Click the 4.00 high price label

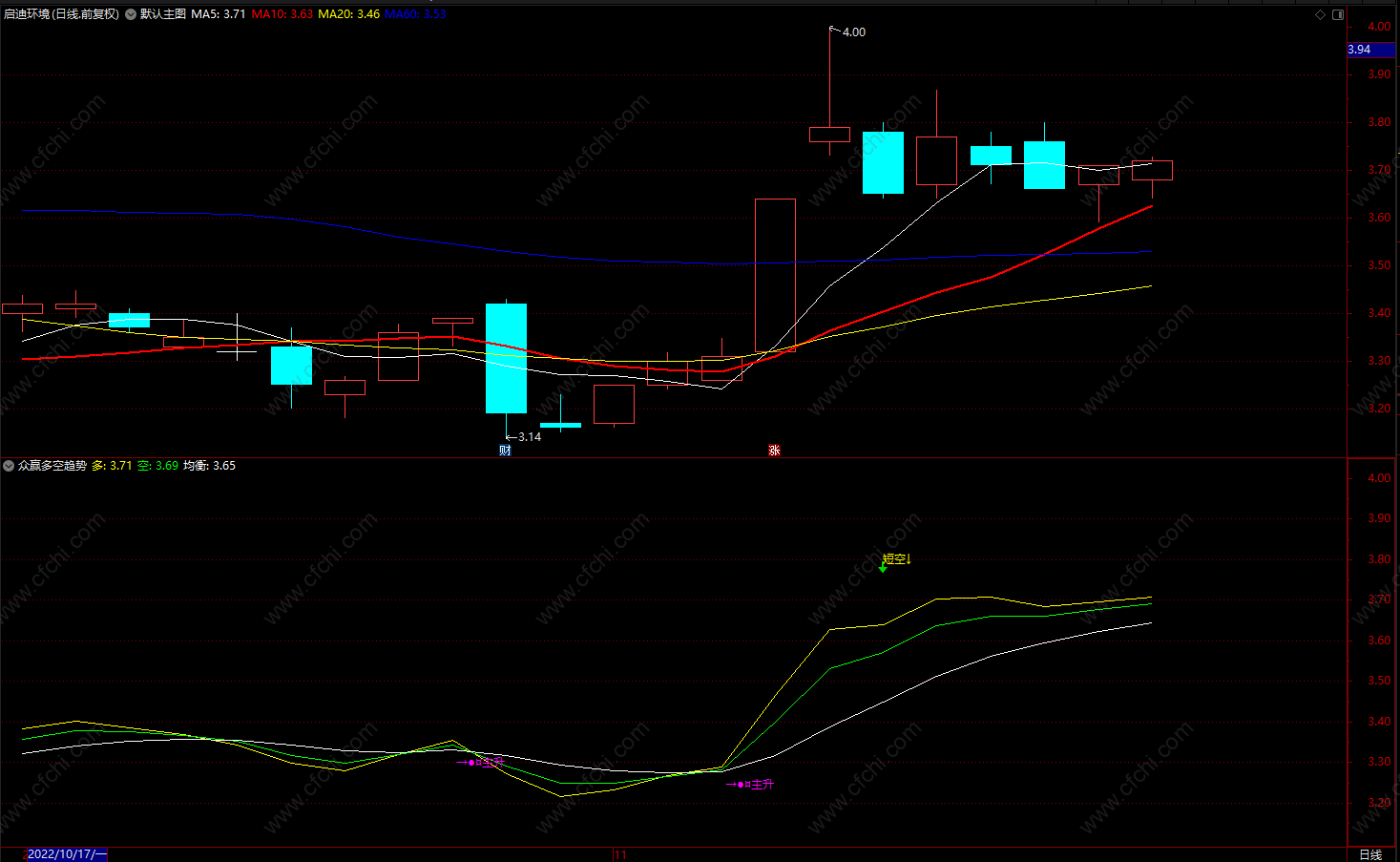[x=854, y=32]
